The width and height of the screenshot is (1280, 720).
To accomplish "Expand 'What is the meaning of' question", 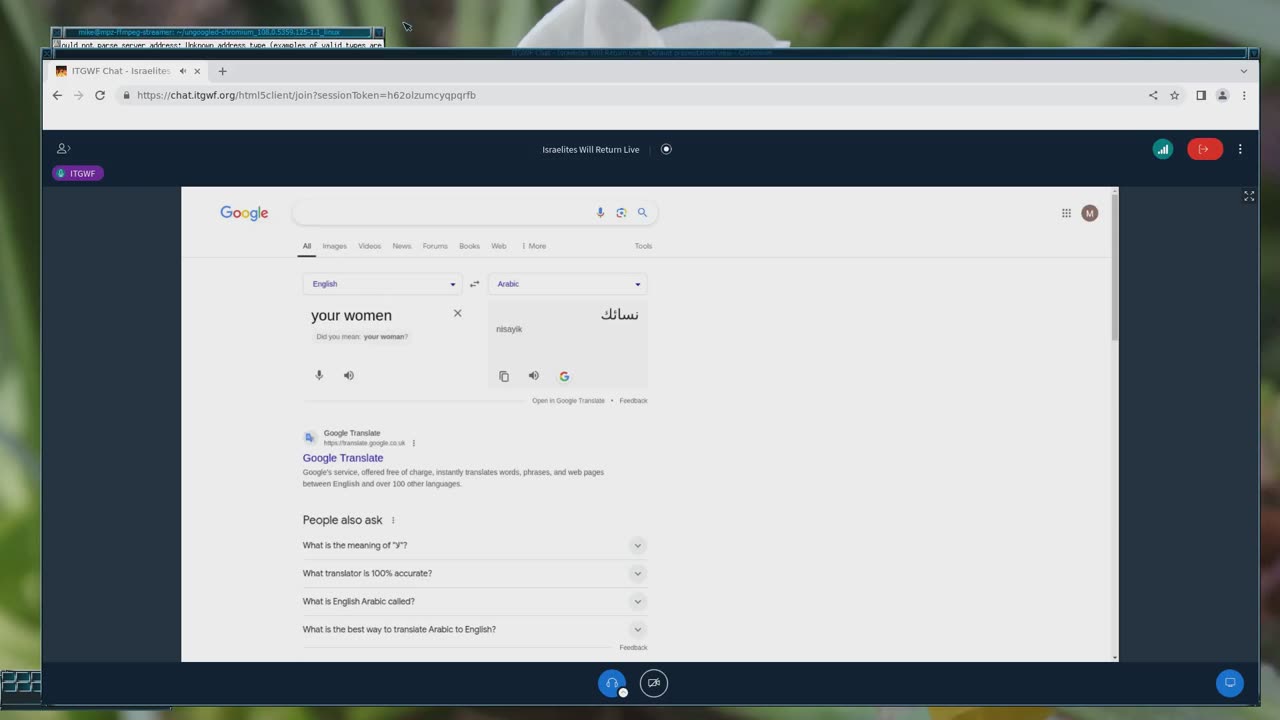I will pos(475,545).
